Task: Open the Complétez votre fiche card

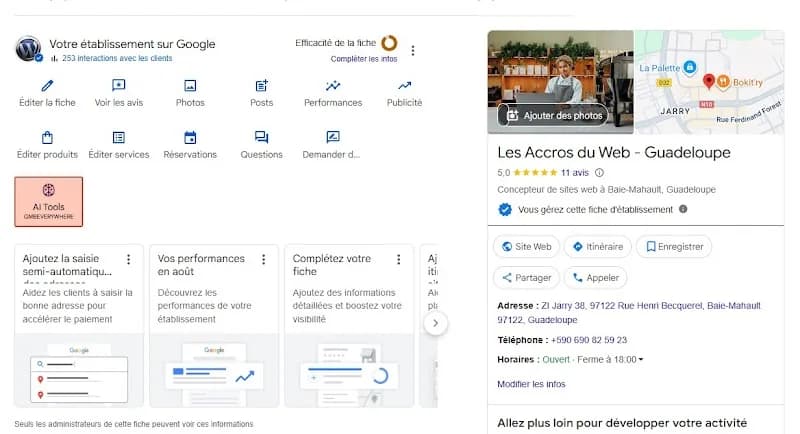Action: pyautogui.click(x=349, y=326)
